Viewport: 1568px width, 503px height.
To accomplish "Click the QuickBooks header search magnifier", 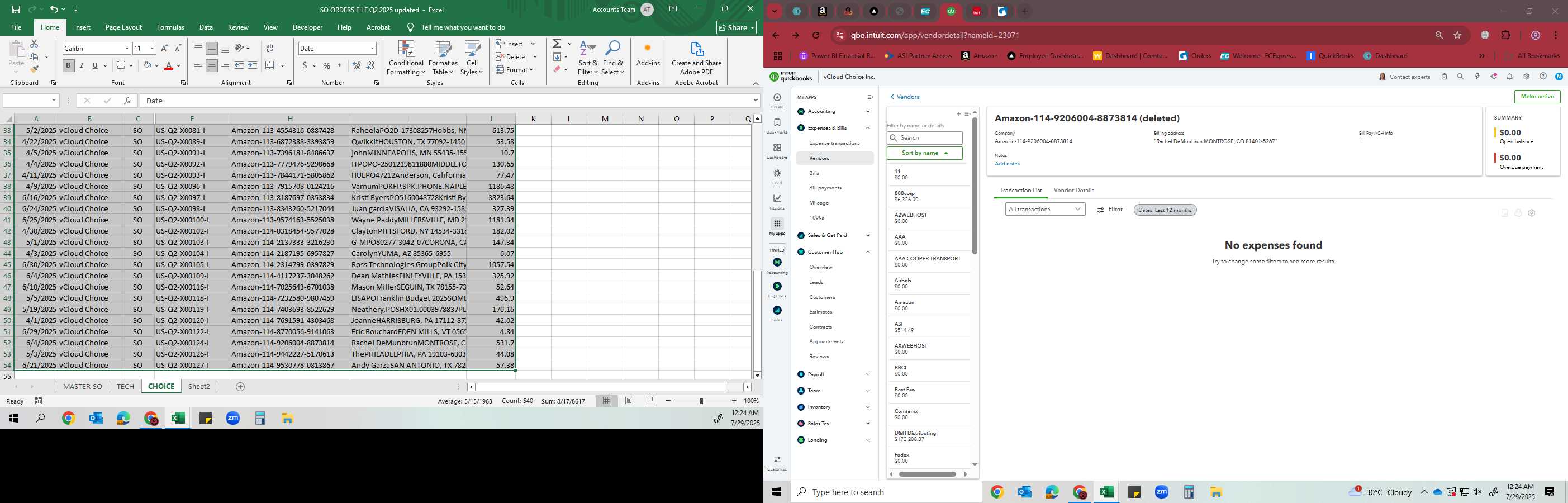I will pyautogui.click(x=1460, y=77).
